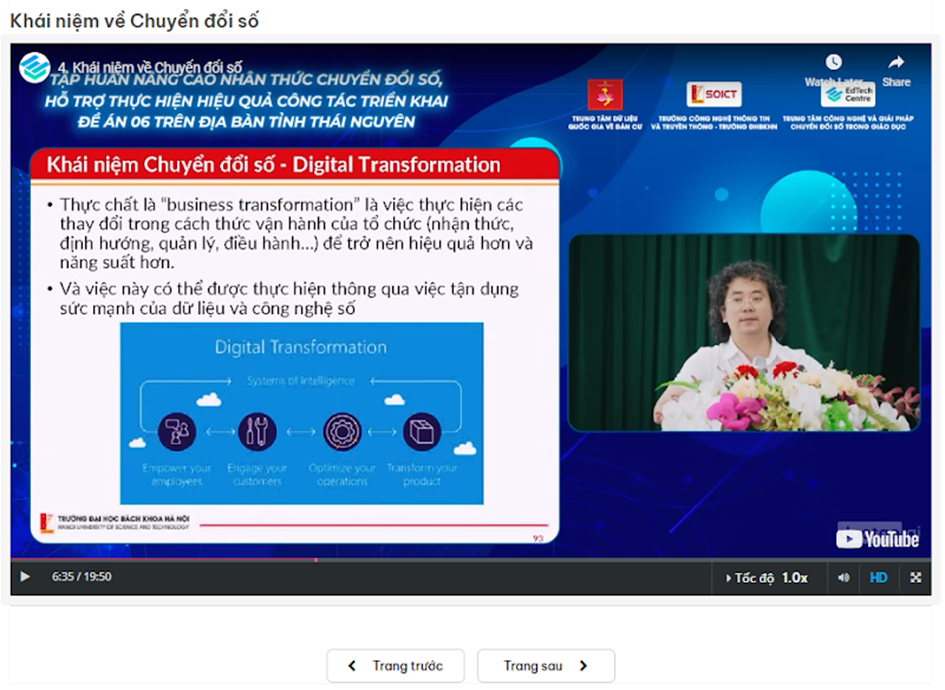Click the Watch Later clock icon
The image size is (945, 690).
[x=833, y=64]
